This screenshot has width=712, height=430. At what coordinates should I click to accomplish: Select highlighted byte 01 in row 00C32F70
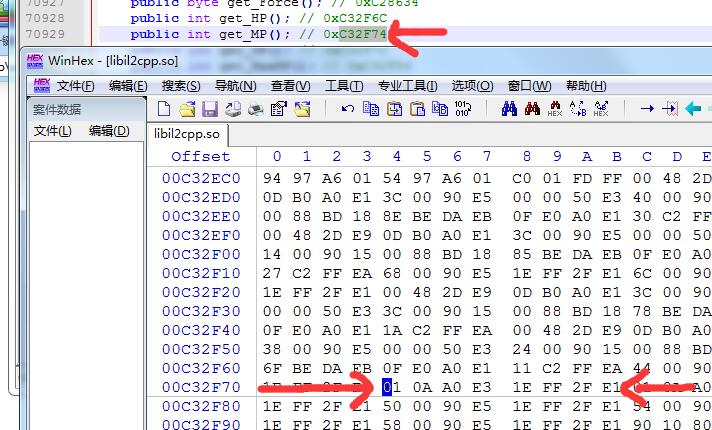pos(391,387)
